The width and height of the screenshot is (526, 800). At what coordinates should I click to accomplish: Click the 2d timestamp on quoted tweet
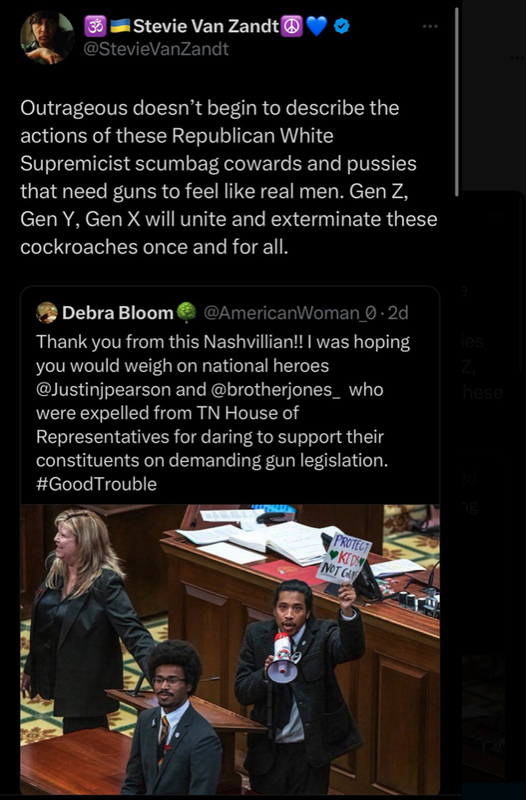point(398,313)
